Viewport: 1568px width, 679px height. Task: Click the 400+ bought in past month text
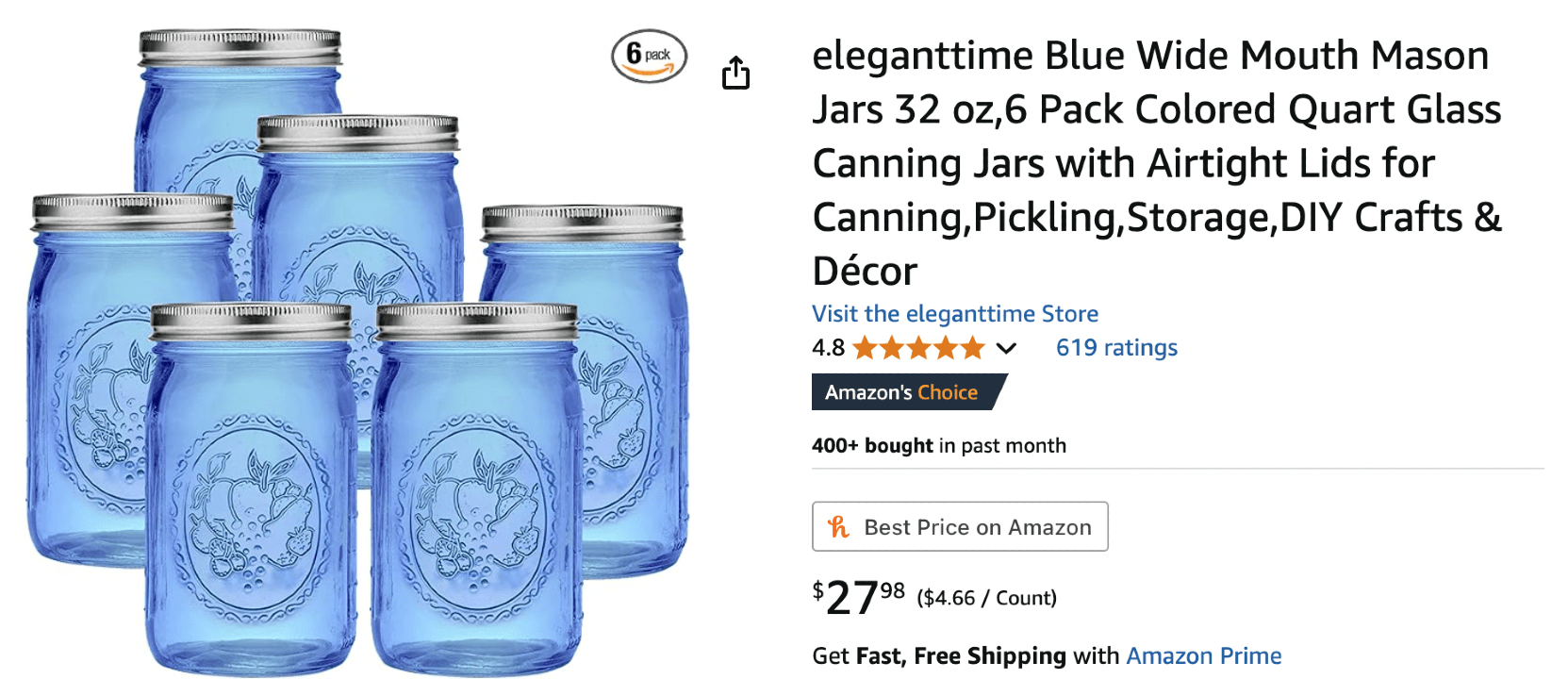[x=939, y=446]
